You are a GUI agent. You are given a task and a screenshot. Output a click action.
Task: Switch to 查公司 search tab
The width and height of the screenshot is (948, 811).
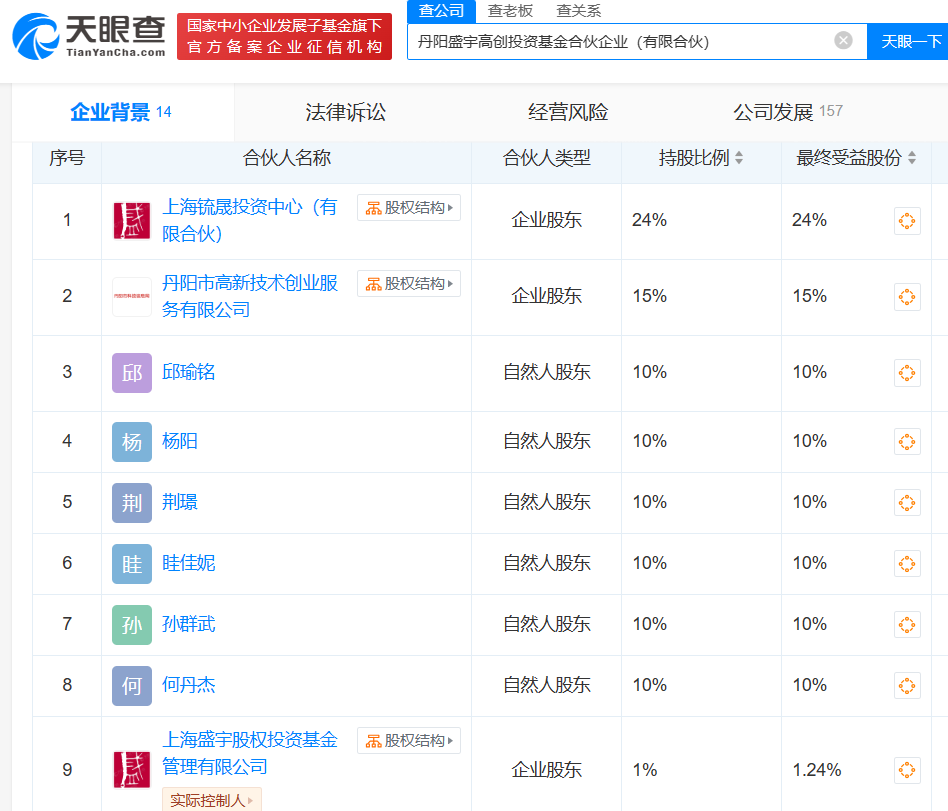(x=441, y=11)
